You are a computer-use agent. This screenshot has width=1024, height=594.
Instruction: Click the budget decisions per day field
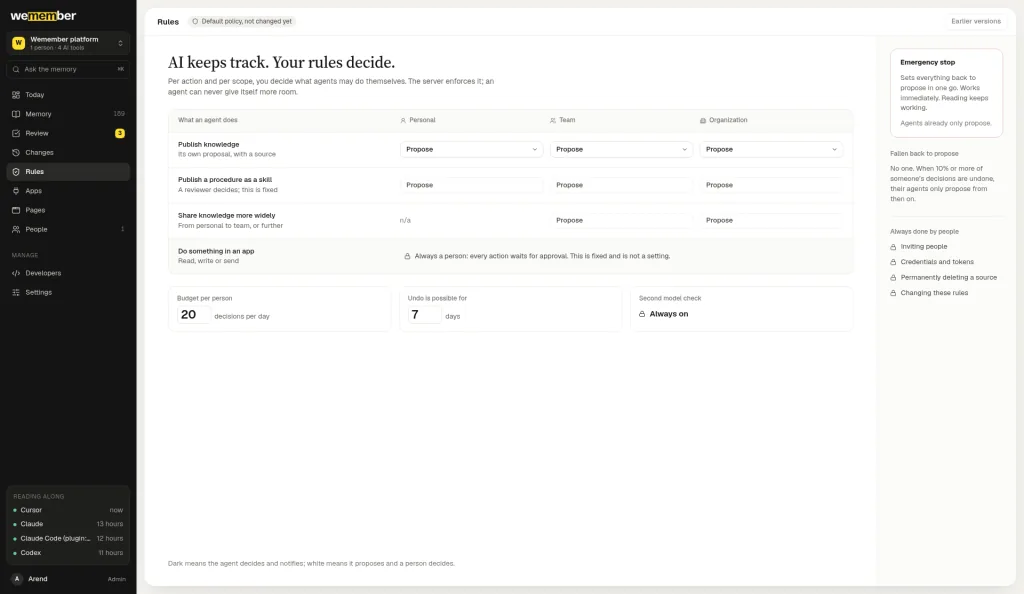click(x=193, y=315)
